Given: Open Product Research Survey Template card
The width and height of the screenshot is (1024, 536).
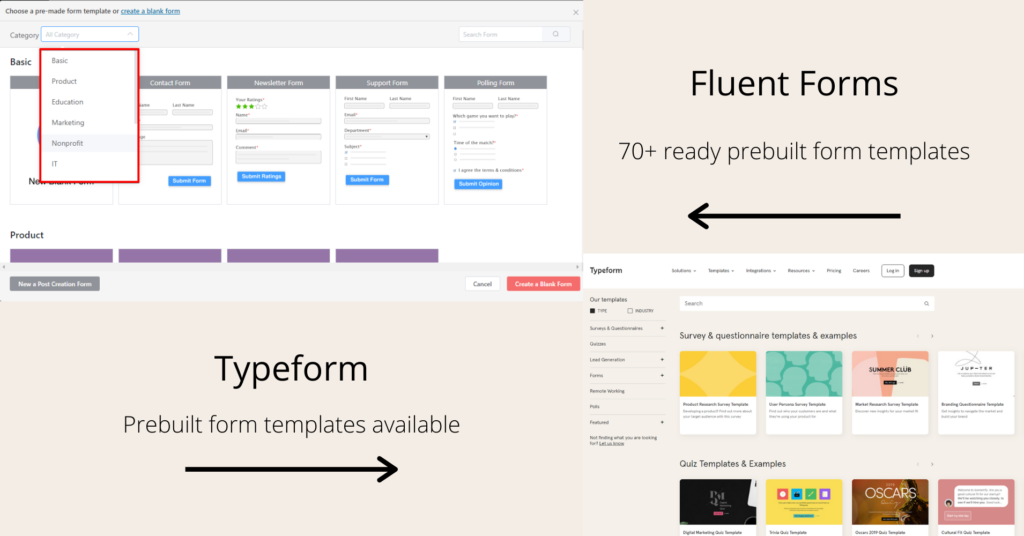Looking at the screenshot, I should [718, 392].
